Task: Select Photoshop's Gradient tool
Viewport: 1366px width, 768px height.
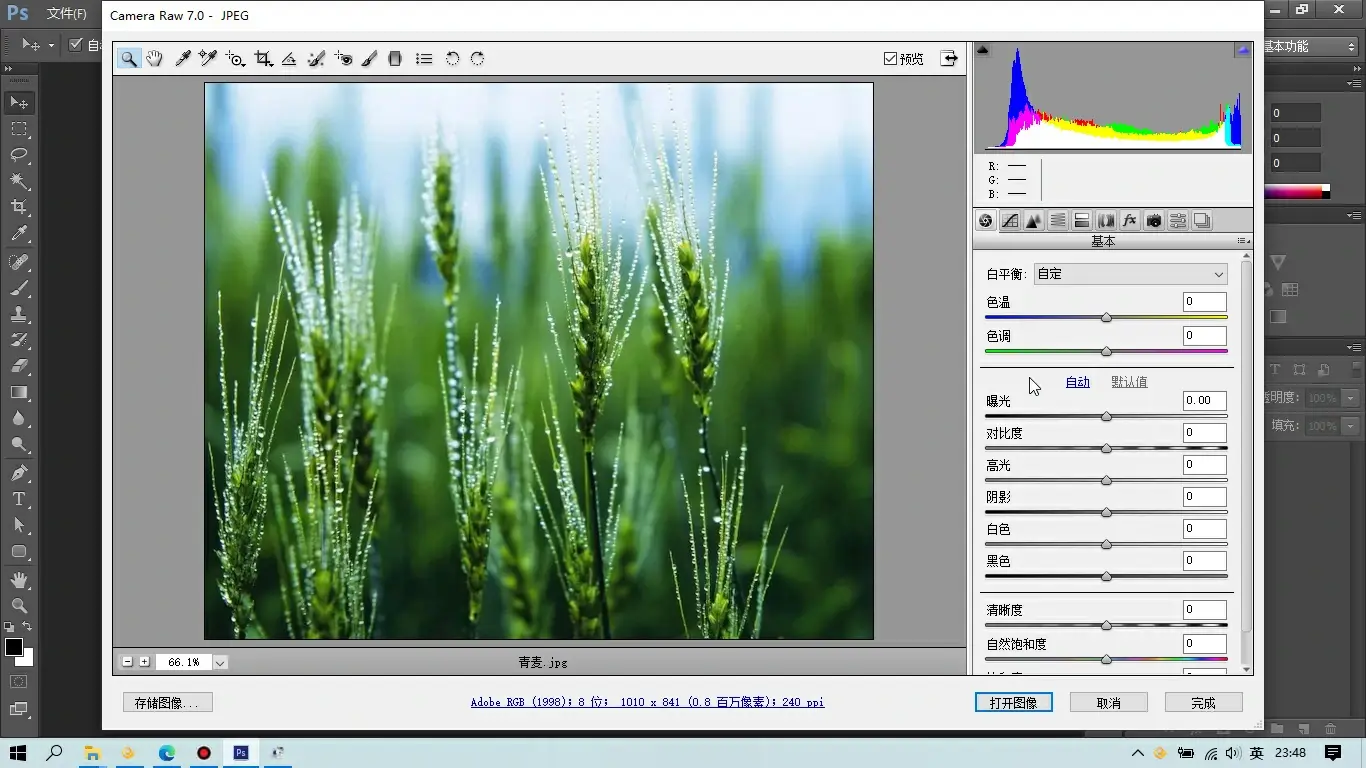Action: pyautogui.click(x=19, y=393)
